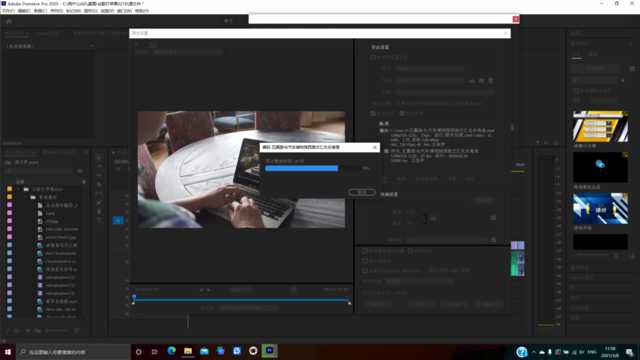Screen dimensions: 640x360
Task: Click the Export button
Action: (x=455, y=304)
